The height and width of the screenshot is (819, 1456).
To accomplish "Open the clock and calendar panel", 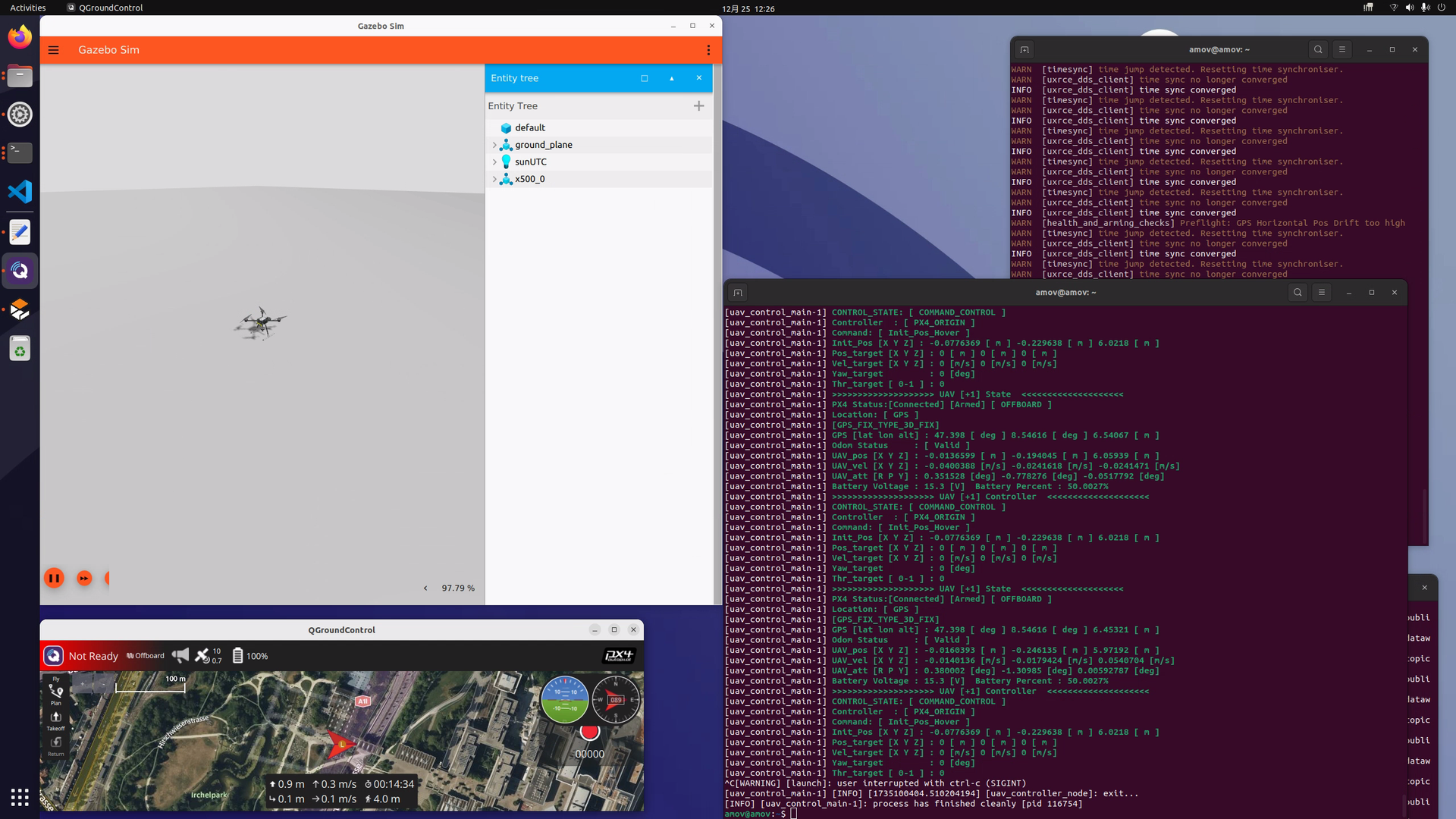I will (x=748, y=8).
